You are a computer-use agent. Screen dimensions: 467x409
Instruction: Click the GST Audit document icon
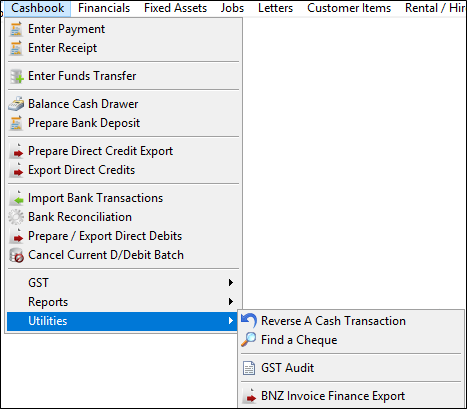tap(249, 368)
